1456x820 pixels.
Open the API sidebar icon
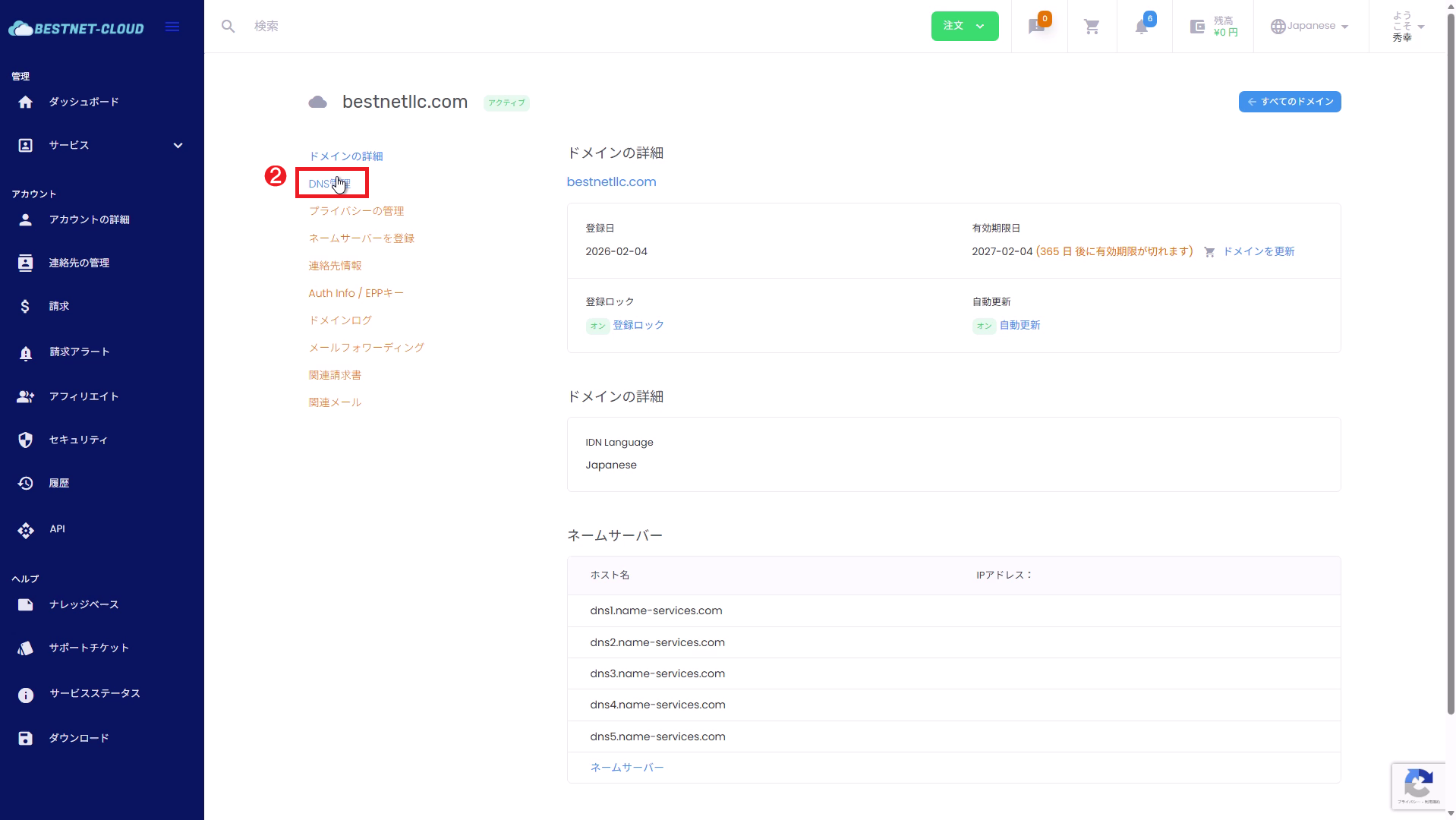(26, 530)
